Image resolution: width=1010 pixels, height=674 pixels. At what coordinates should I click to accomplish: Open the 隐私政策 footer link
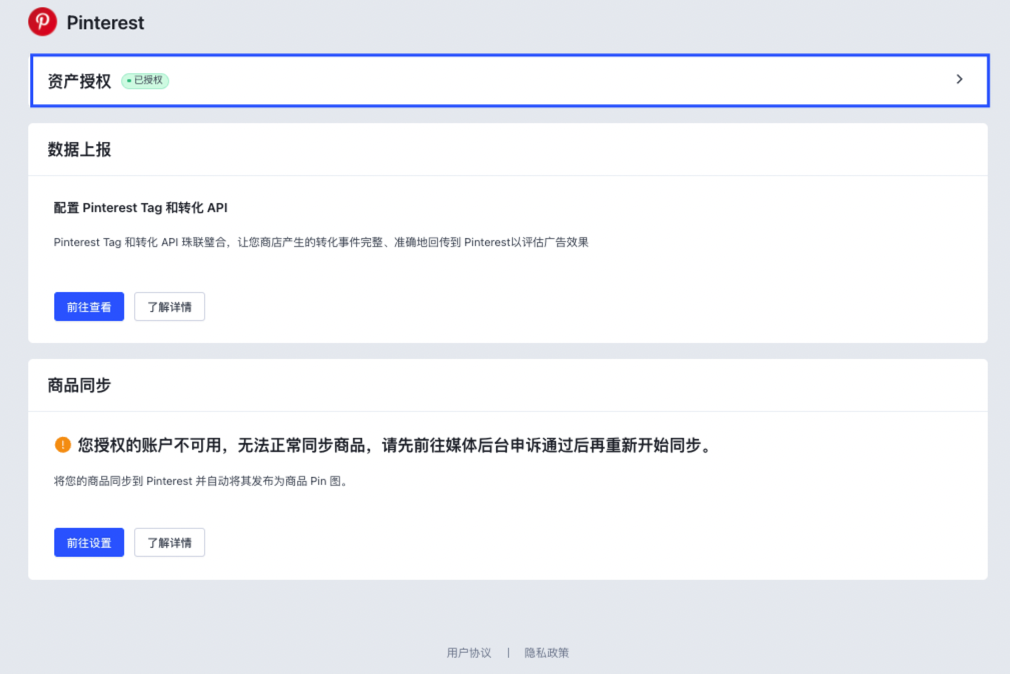pos(546,653)
